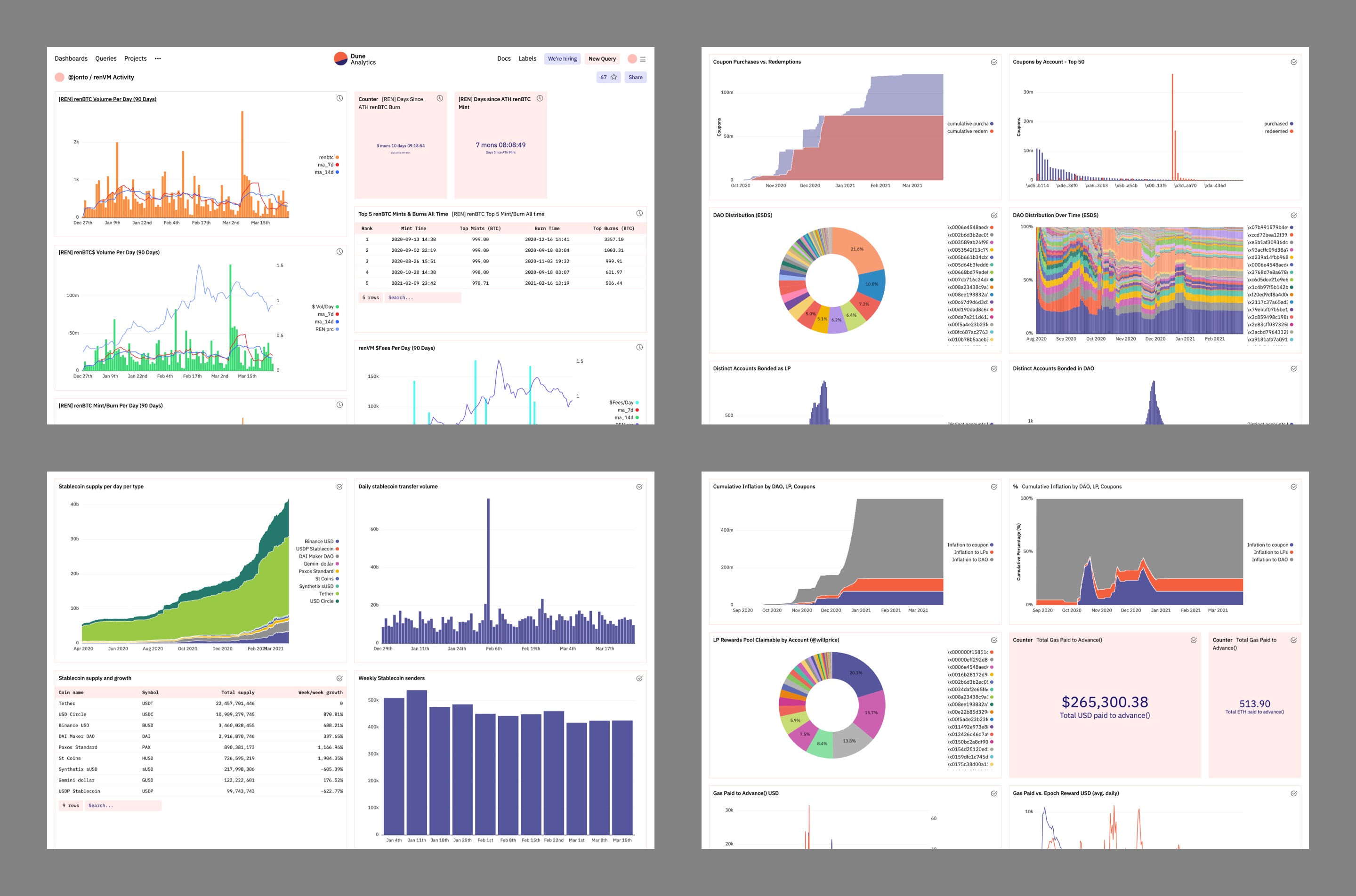Focus Search field under Top 5 renBTC table
The image size is (1356, 896).
pos(422,298)
